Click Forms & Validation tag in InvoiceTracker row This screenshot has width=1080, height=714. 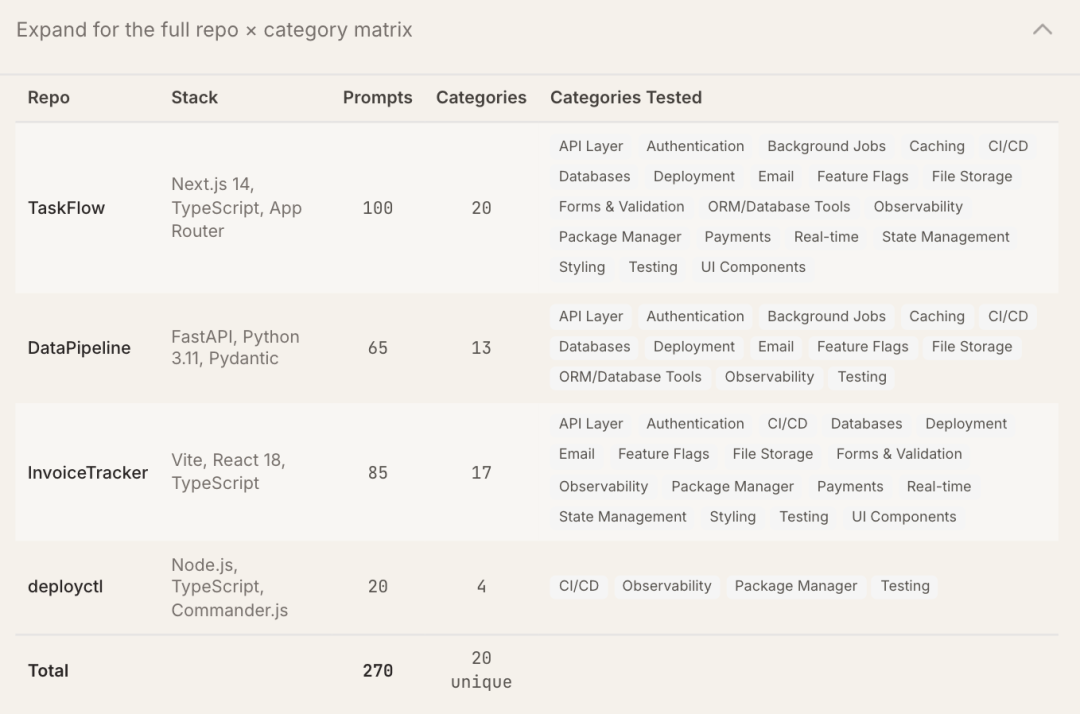[x=898, y=454]
